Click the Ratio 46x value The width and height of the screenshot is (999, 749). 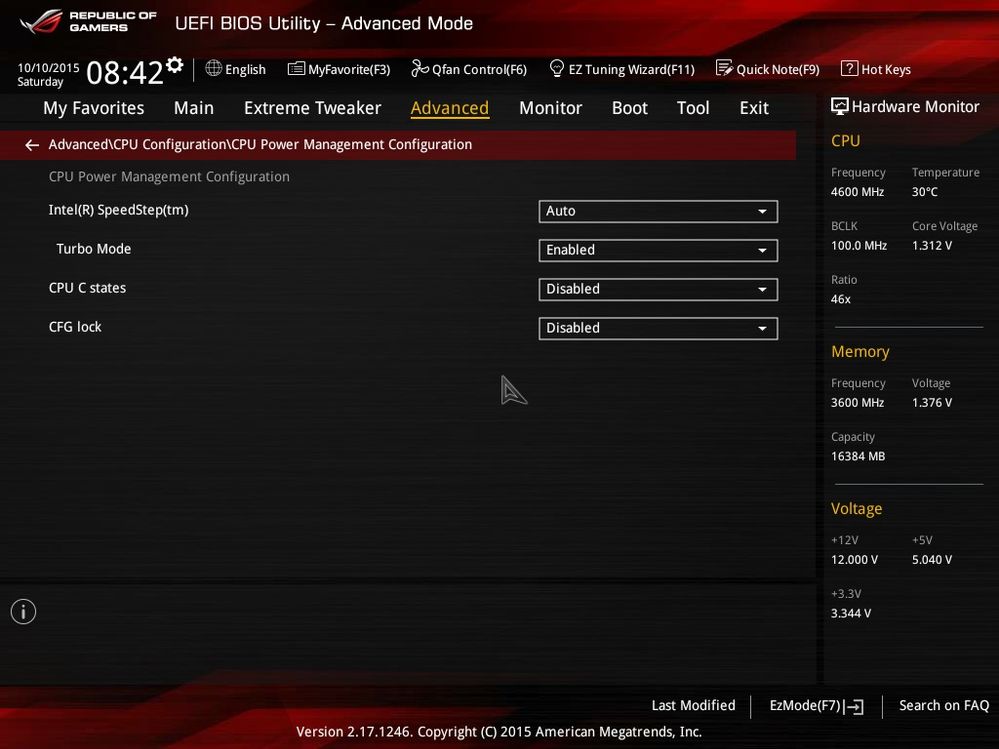[840, 299]
